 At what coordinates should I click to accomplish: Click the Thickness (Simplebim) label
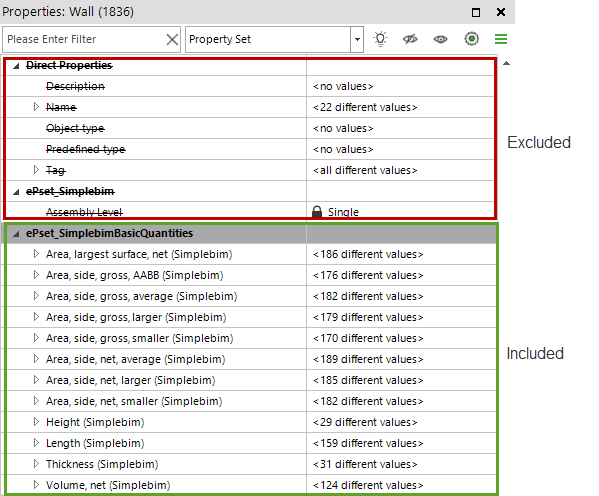[x=102, y=465]
